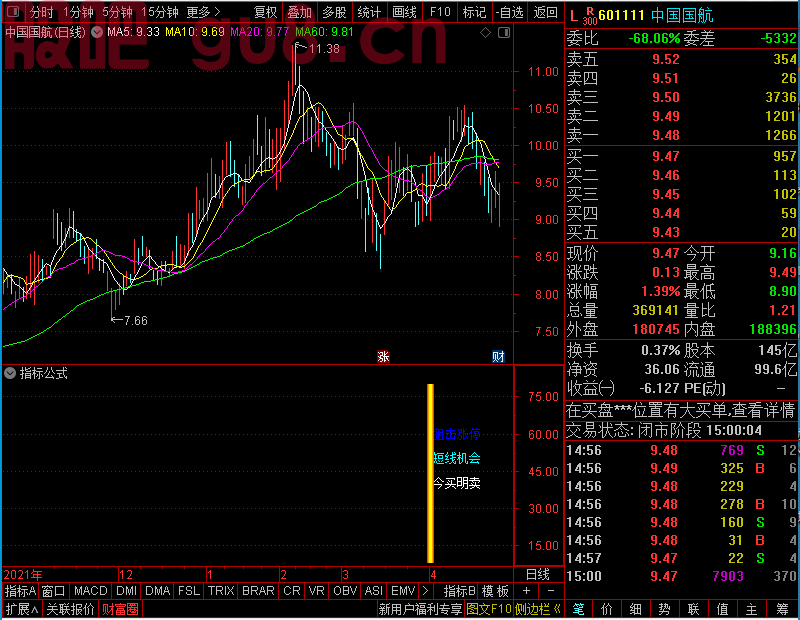This screenshot has width=800, height=620.
Task: Expand the 更多 periods menu
Action: click(203, 12)
